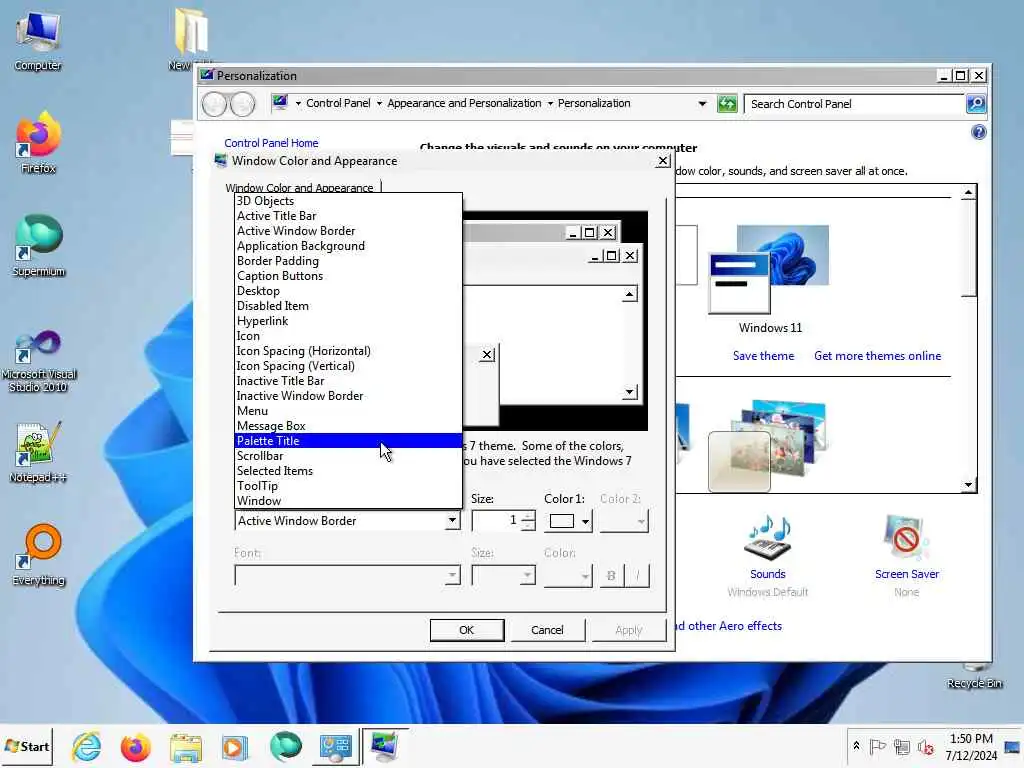Click Get more themes online link
The image size is (1024, 768).
(877, 356)
